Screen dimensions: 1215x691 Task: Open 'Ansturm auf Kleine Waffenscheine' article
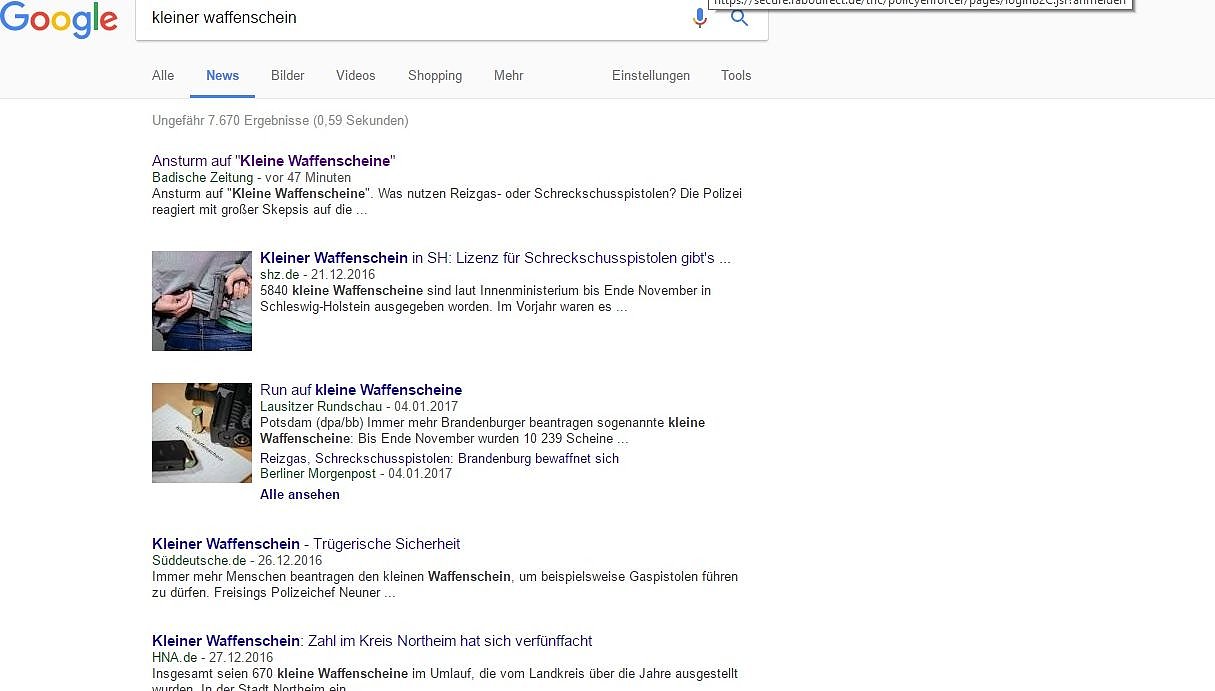tap(274, 161)
